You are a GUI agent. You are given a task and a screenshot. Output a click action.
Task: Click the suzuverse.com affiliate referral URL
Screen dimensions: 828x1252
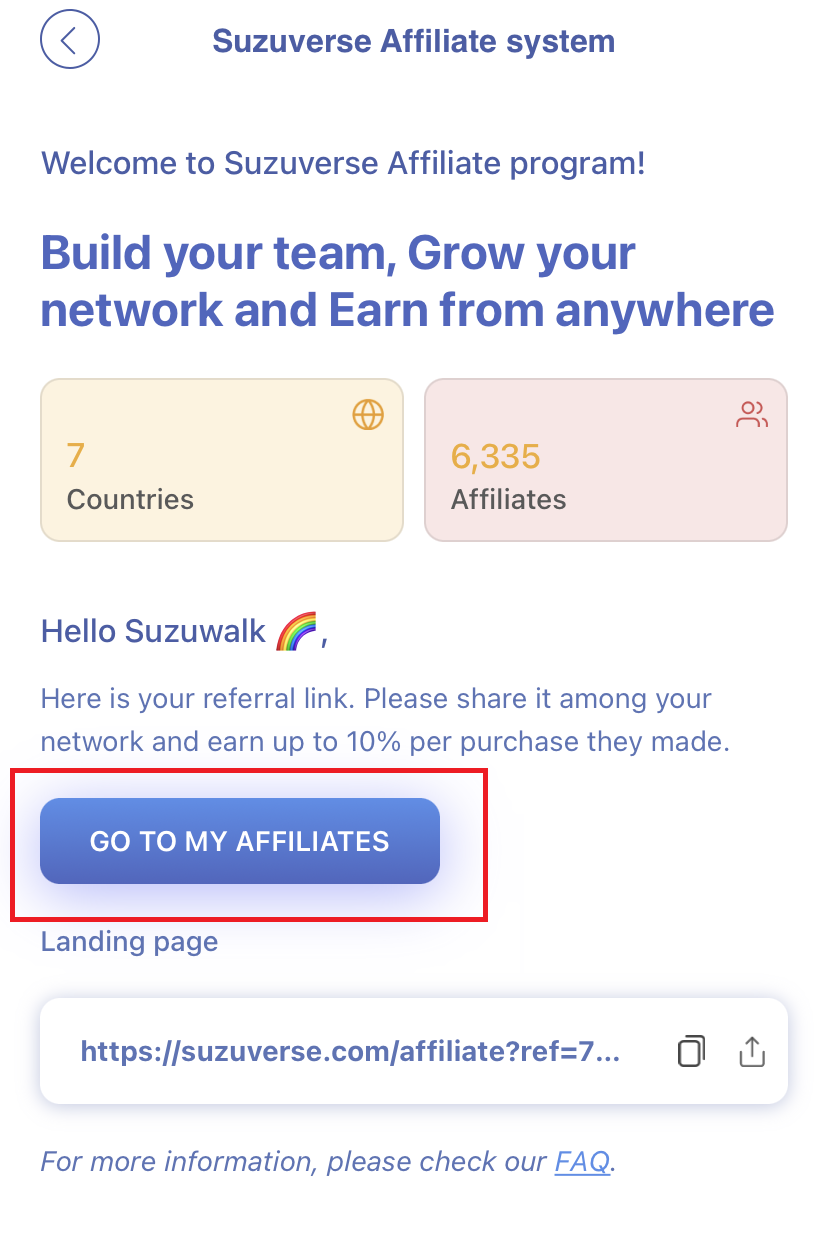(350, 1051)
